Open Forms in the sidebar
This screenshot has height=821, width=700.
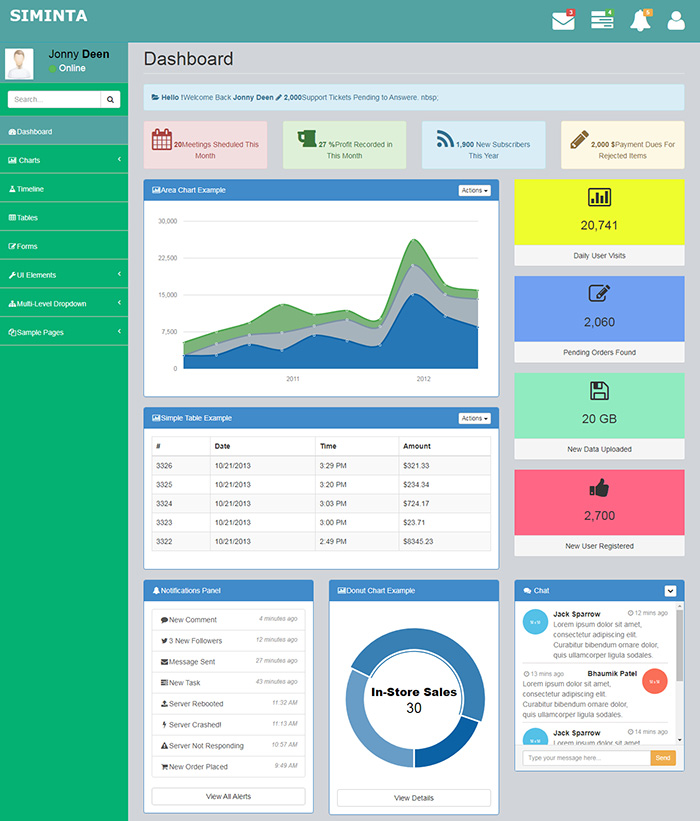coord(64,246)
